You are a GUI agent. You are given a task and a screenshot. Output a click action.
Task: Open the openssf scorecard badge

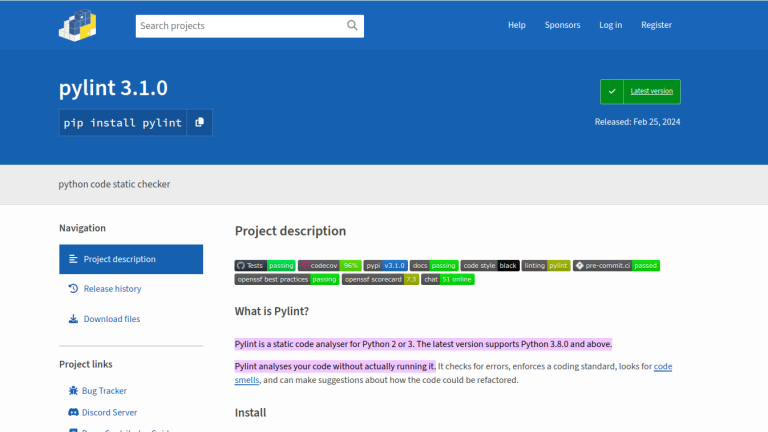coord(380,280)
